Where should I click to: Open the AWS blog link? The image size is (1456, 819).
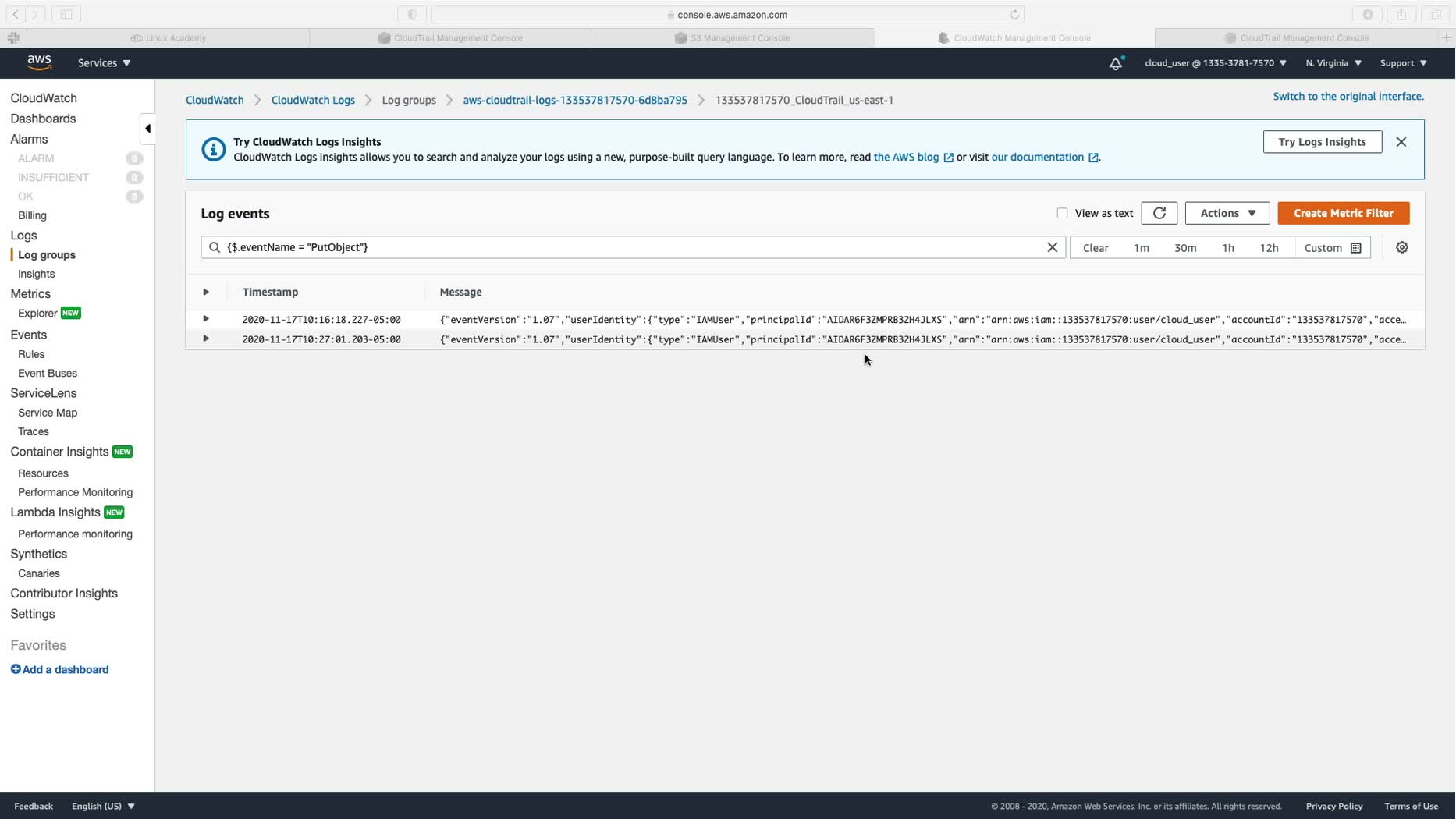point(906,158)
